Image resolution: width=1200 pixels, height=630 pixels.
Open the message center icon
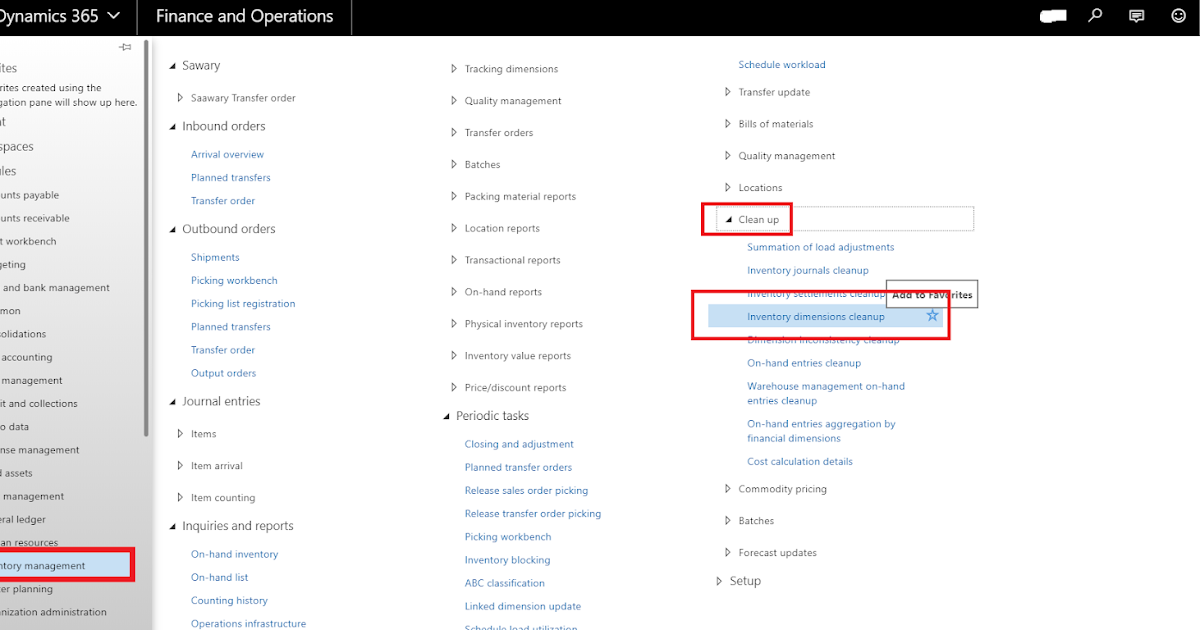pos(1135,16)
